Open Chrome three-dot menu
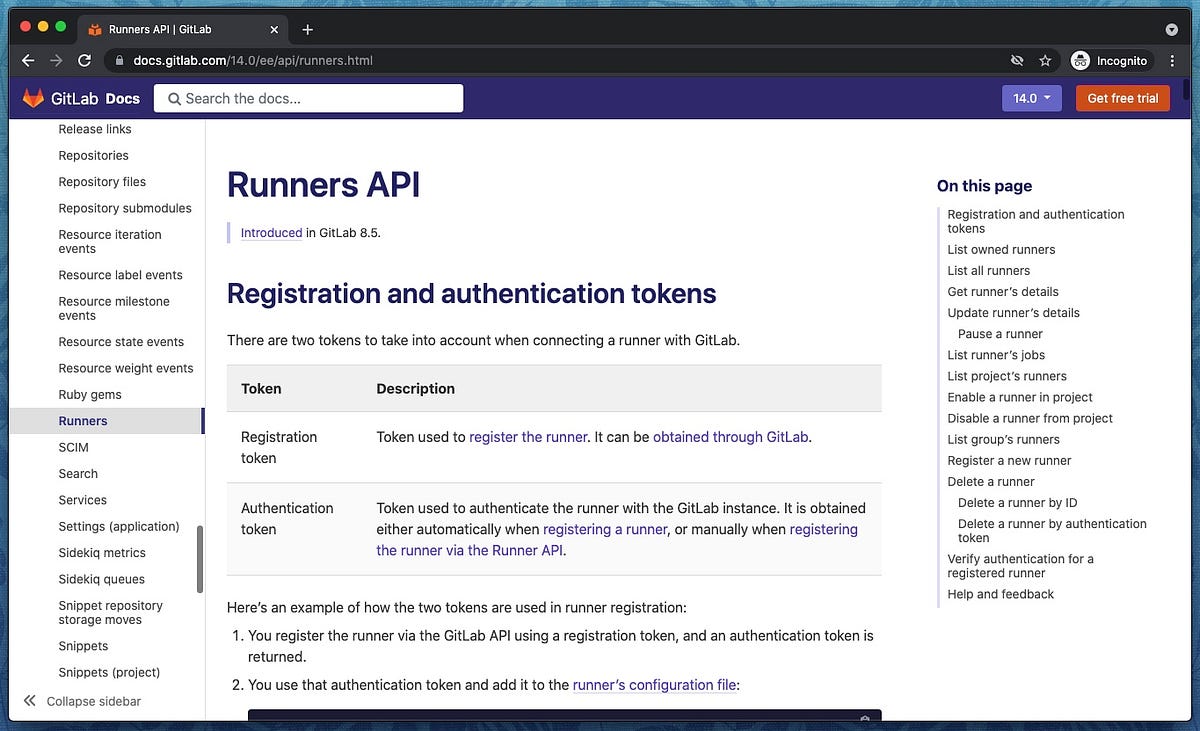1200x731 pixels. tap(1172, 61)
